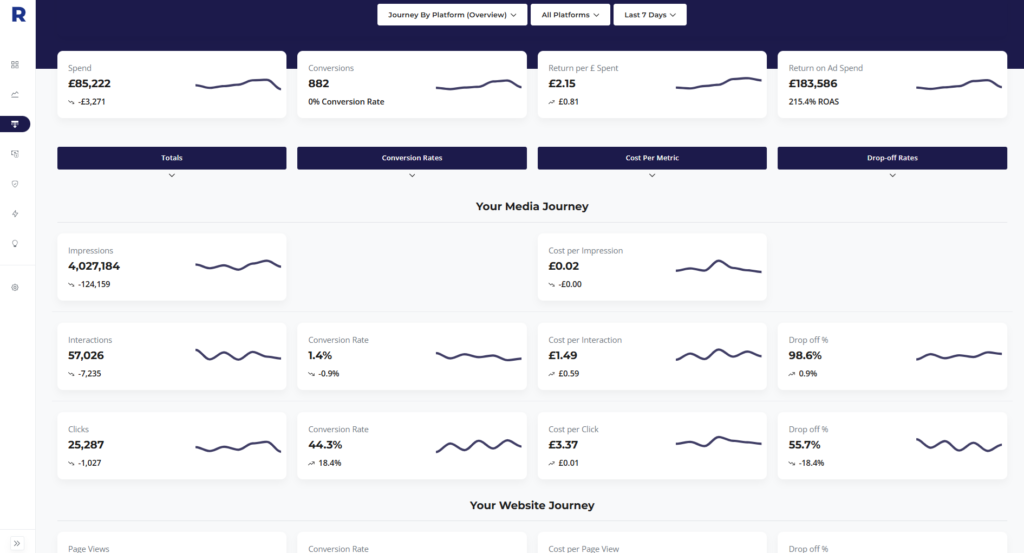This screenshot has width=1024, height=553.
Task: Click the £85,222 Spend value
Action: [x=89, y=84]
